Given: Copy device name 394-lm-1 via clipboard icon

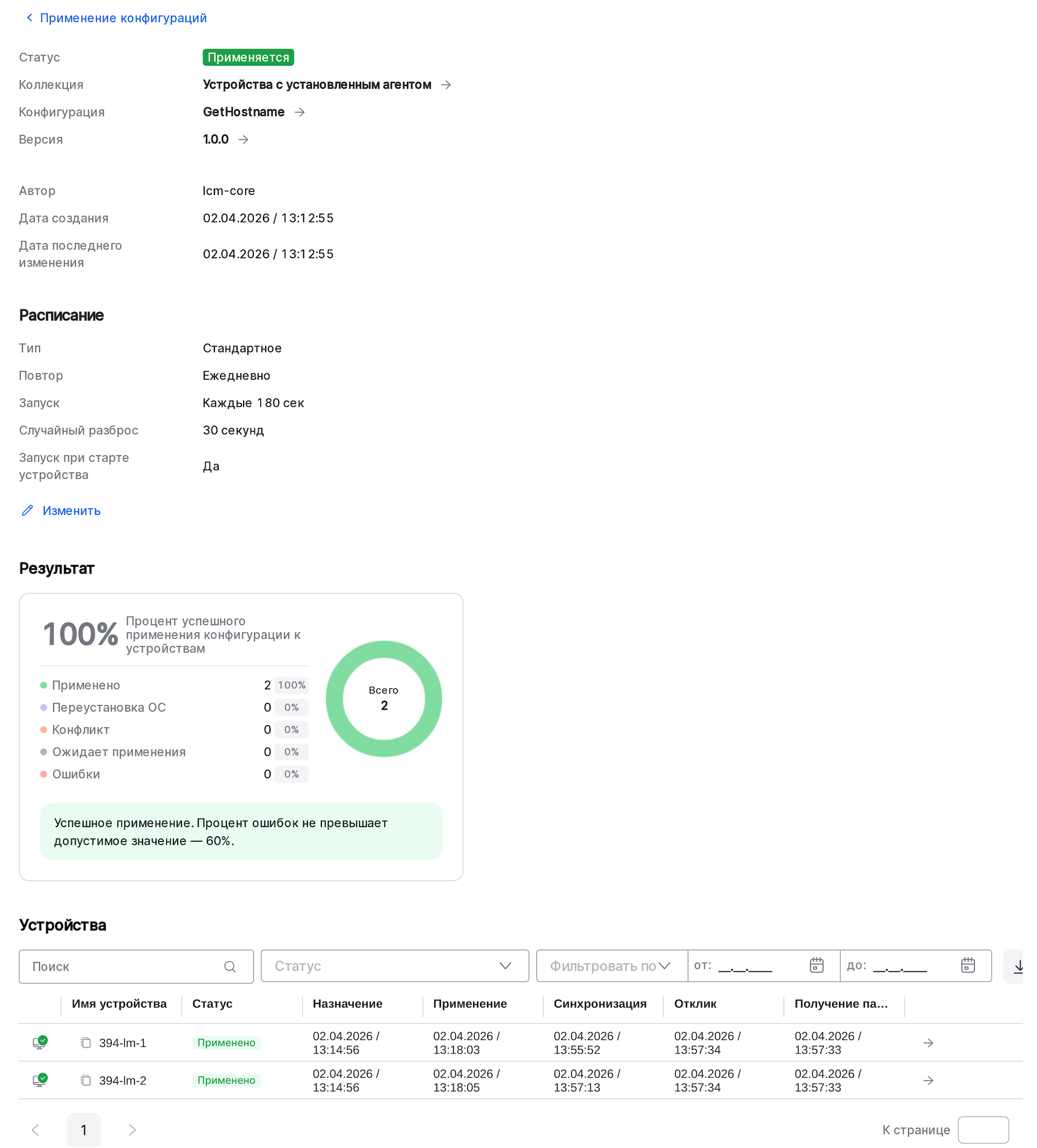Looking at the screenshot, I should 85,1042.
